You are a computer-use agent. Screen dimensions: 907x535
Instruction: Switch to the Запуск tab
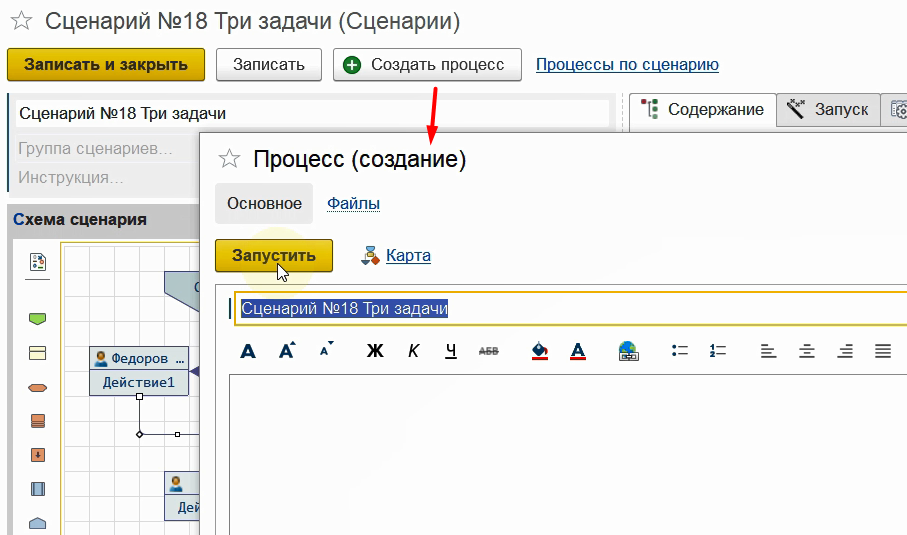(x=829, y=109)
